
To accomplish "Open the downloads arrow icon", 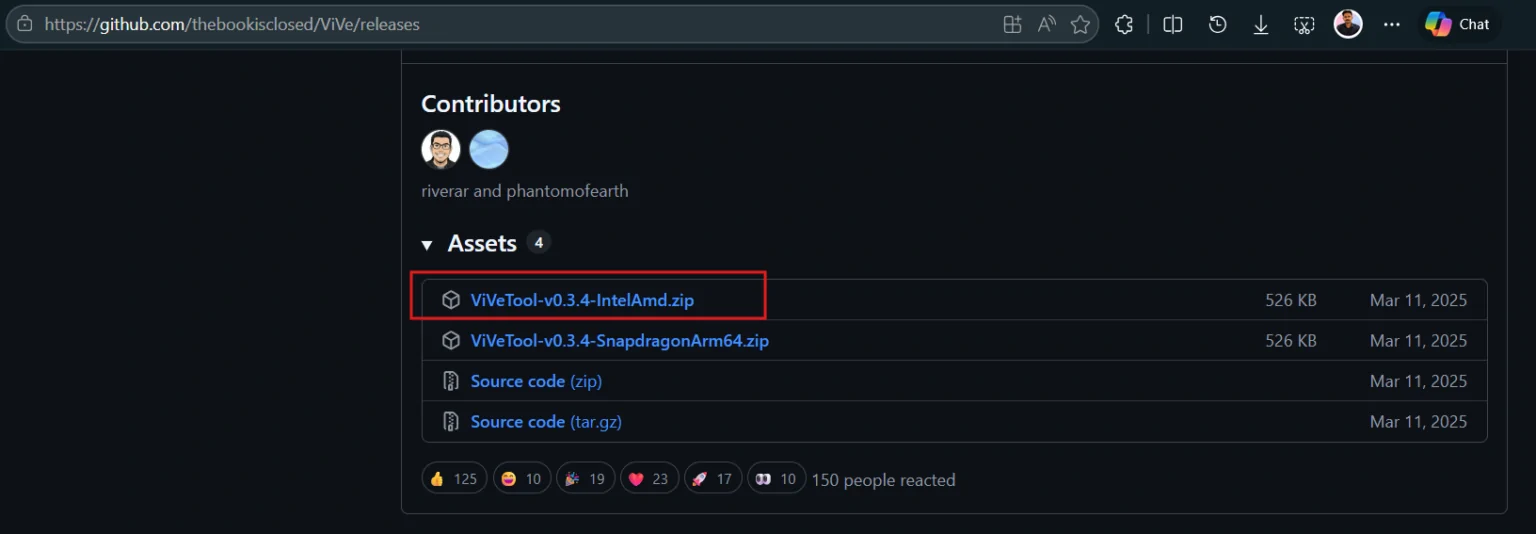I will (1261, 25).
